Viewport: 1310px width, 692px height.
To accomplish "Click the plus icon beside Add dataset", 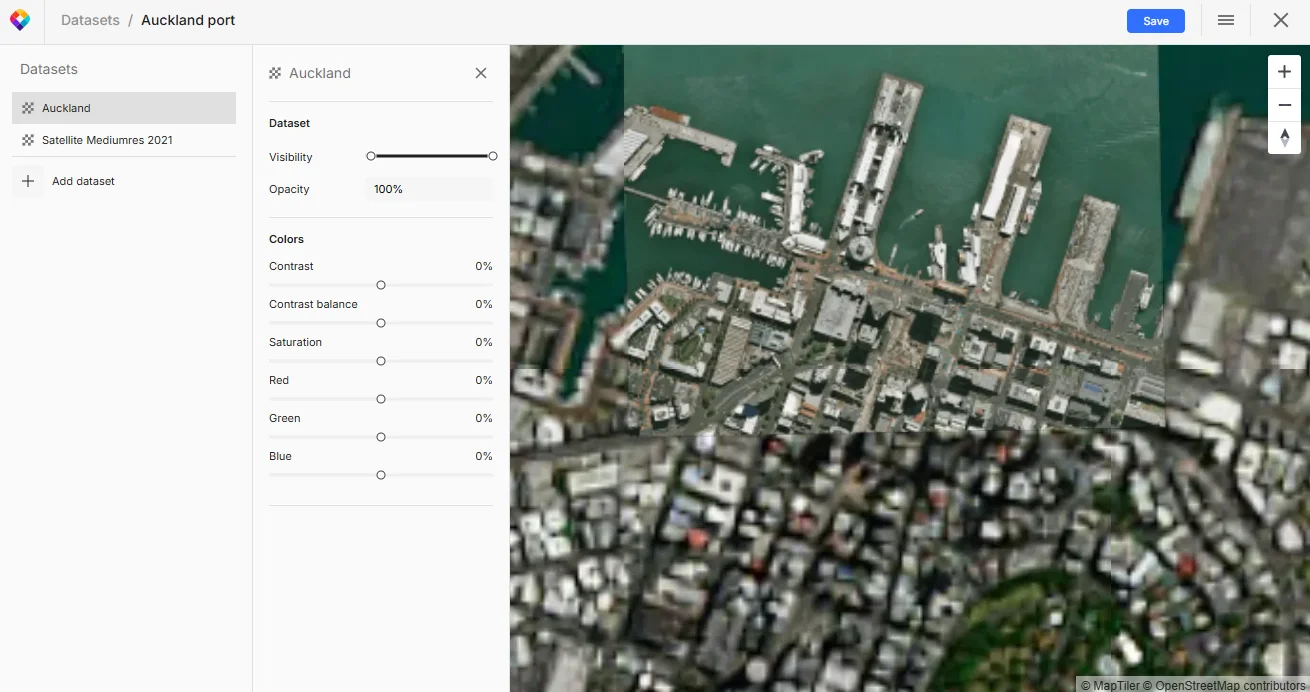I will [x=28, y=181].
